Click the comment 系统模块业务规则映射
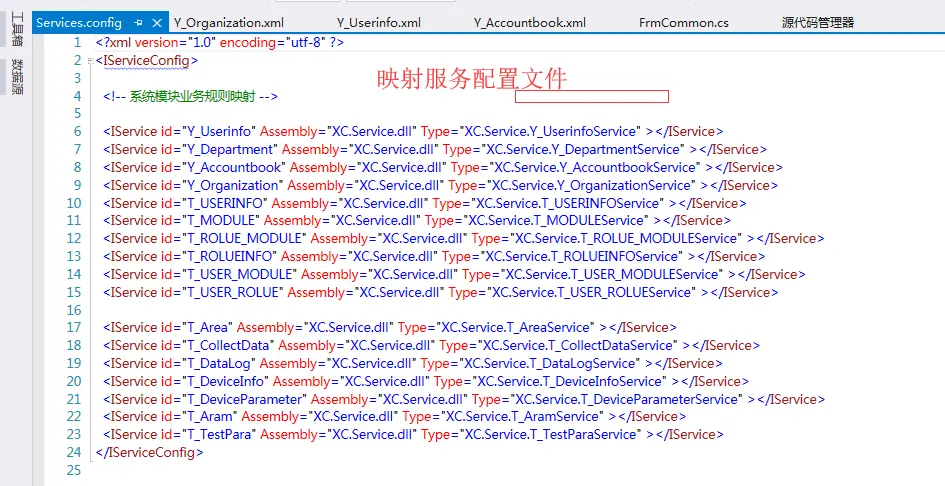 tap(190, 96)
